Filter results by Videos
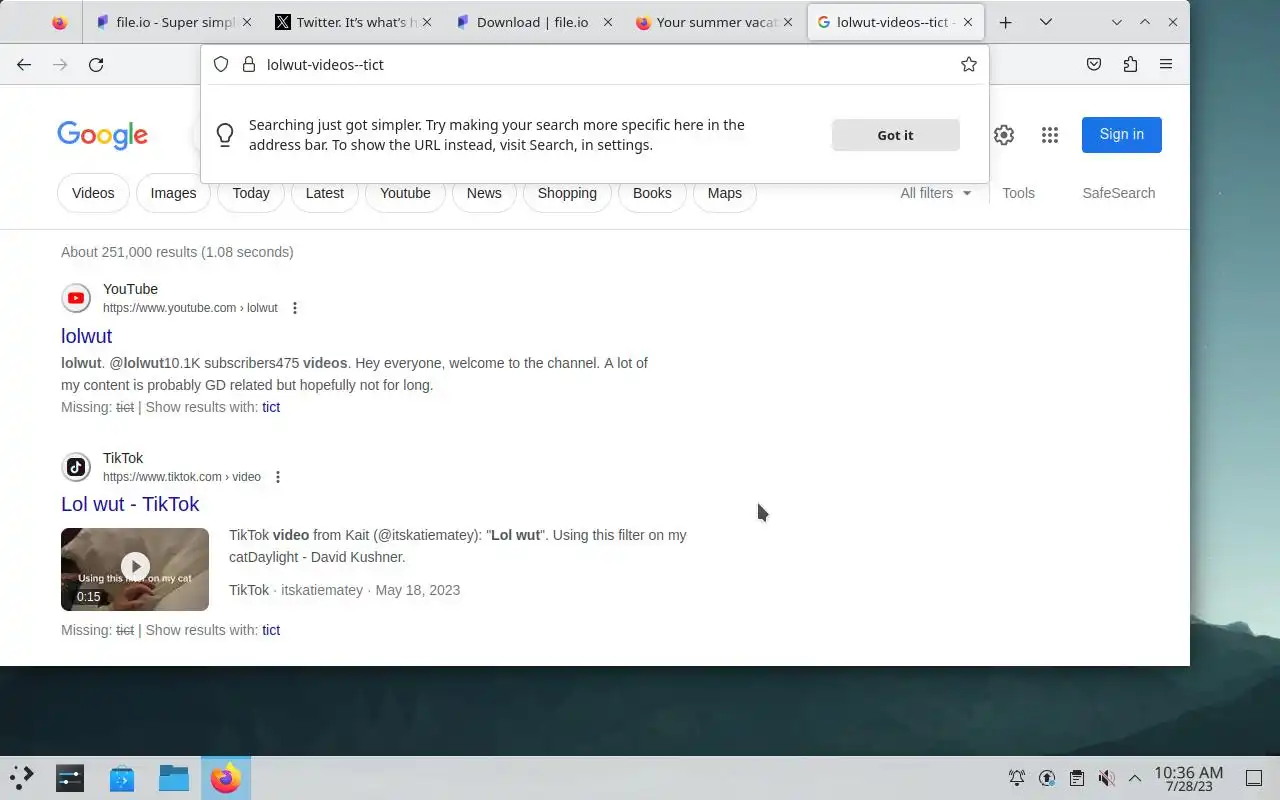 pos(93,193)
